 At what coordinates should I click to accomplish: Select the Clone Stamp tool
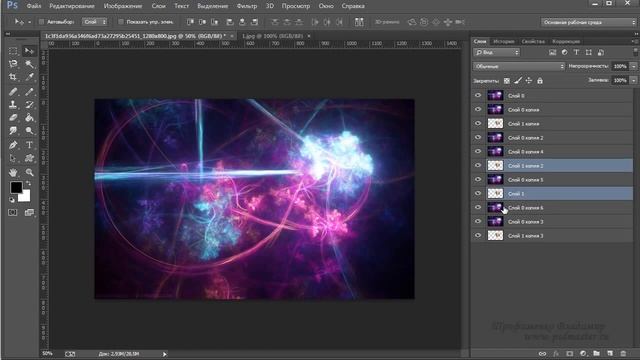[x=13, y=105]
